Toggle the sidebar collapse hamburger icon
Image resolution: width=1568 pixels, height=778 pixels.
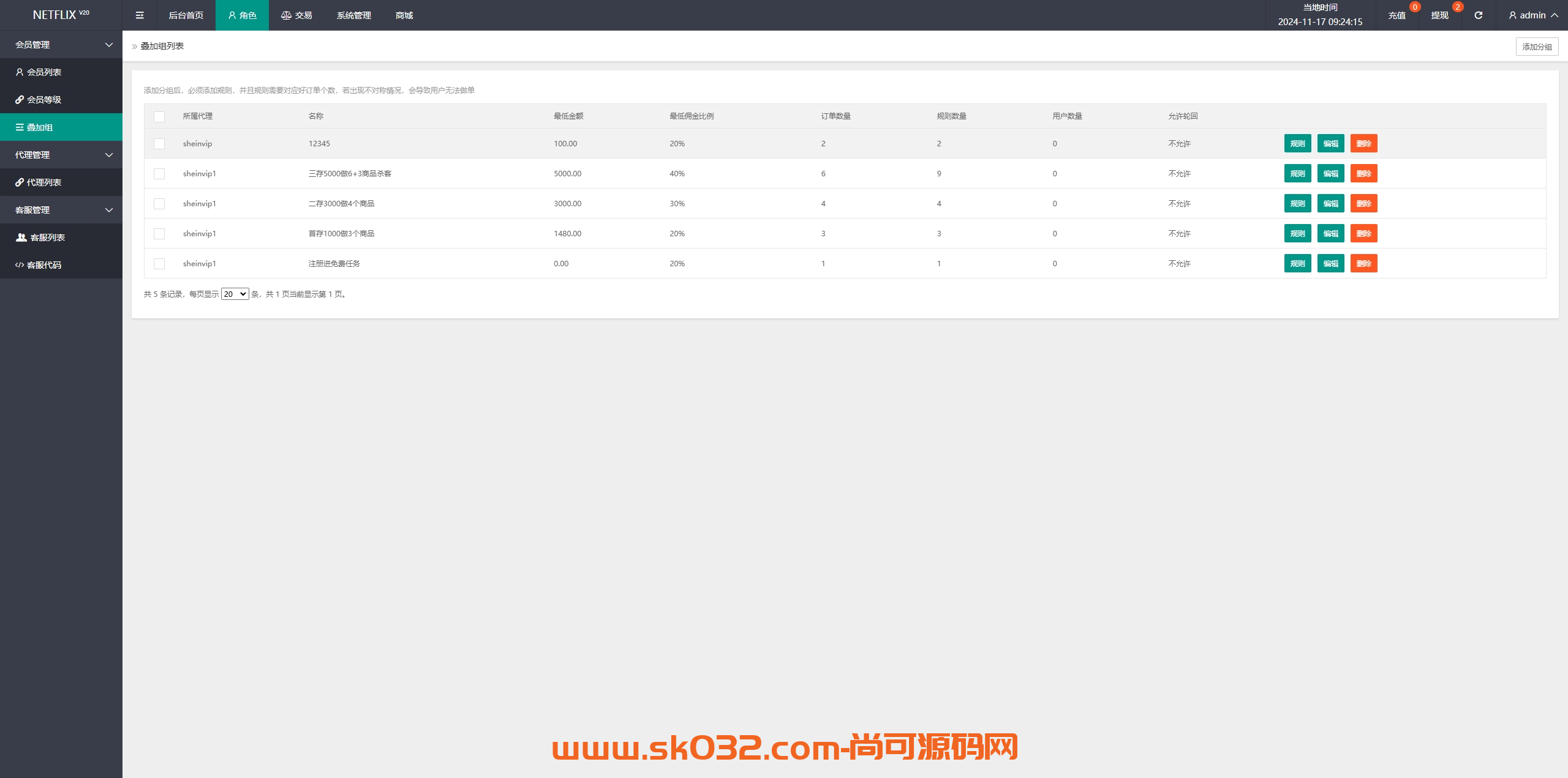[140, 15]
